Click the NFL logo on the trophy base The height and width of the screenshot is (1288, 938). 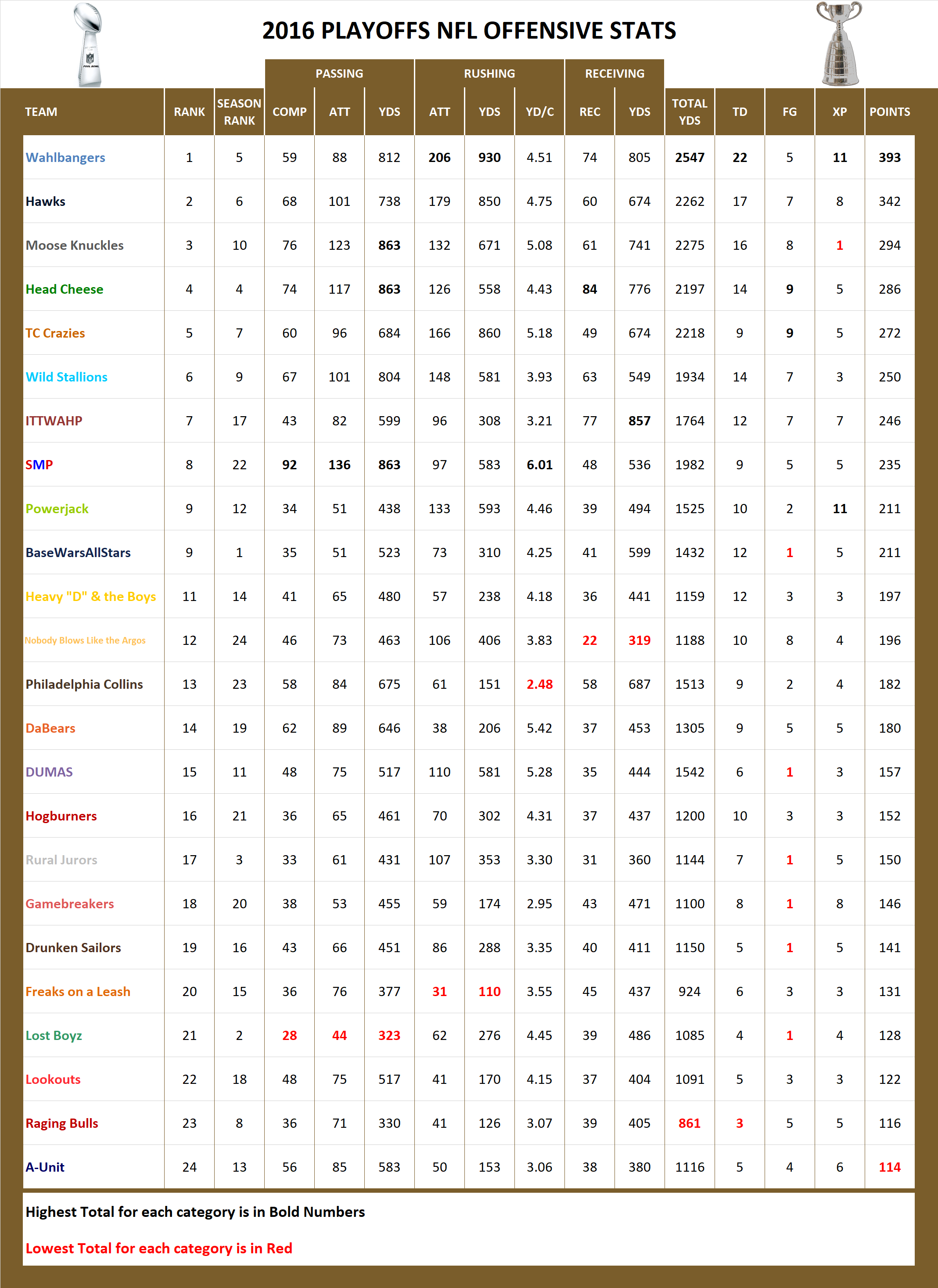90,58
